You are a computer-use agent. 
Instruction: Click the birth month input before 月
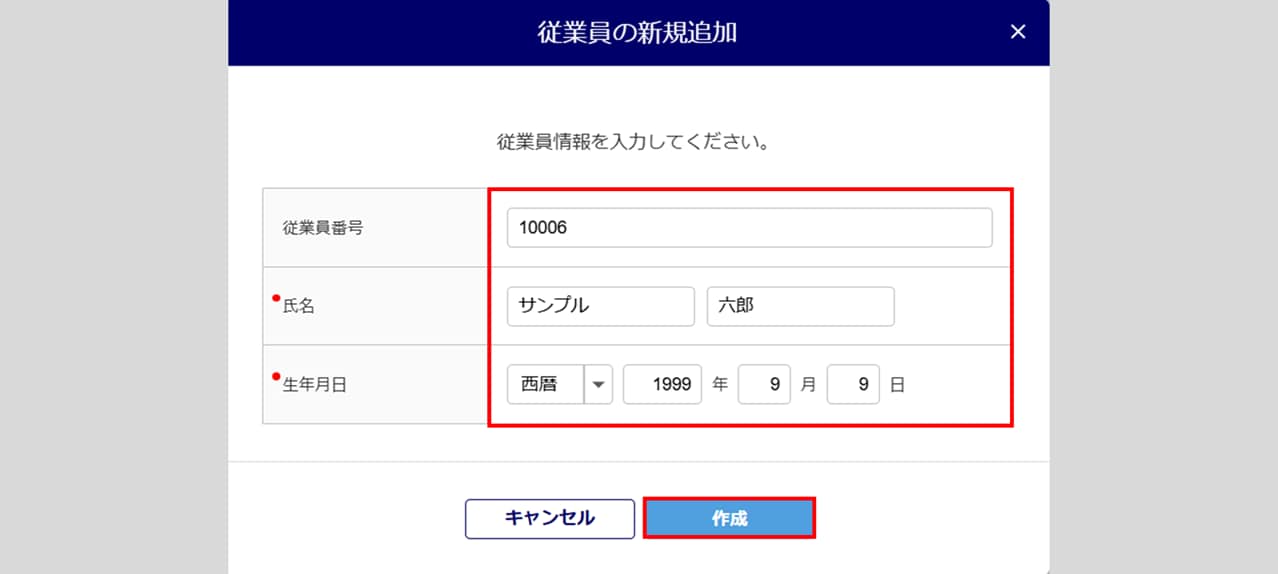[764, 384]
